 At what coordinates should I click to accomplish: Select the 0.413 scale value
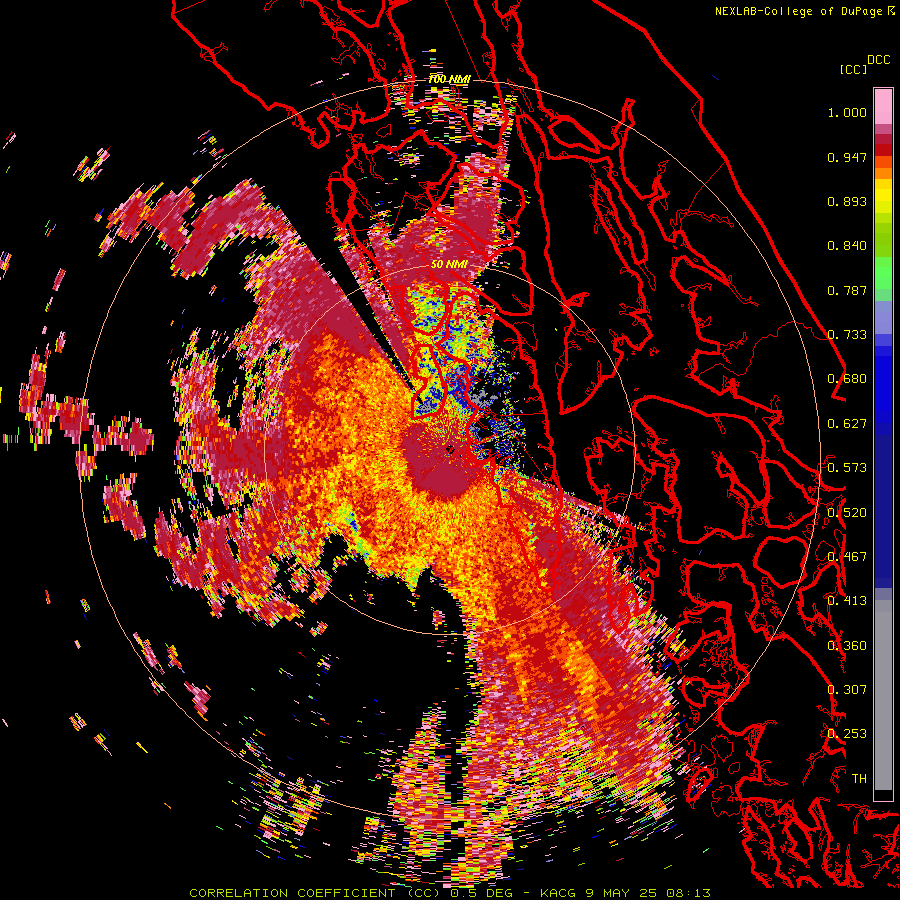pos(847,601)
